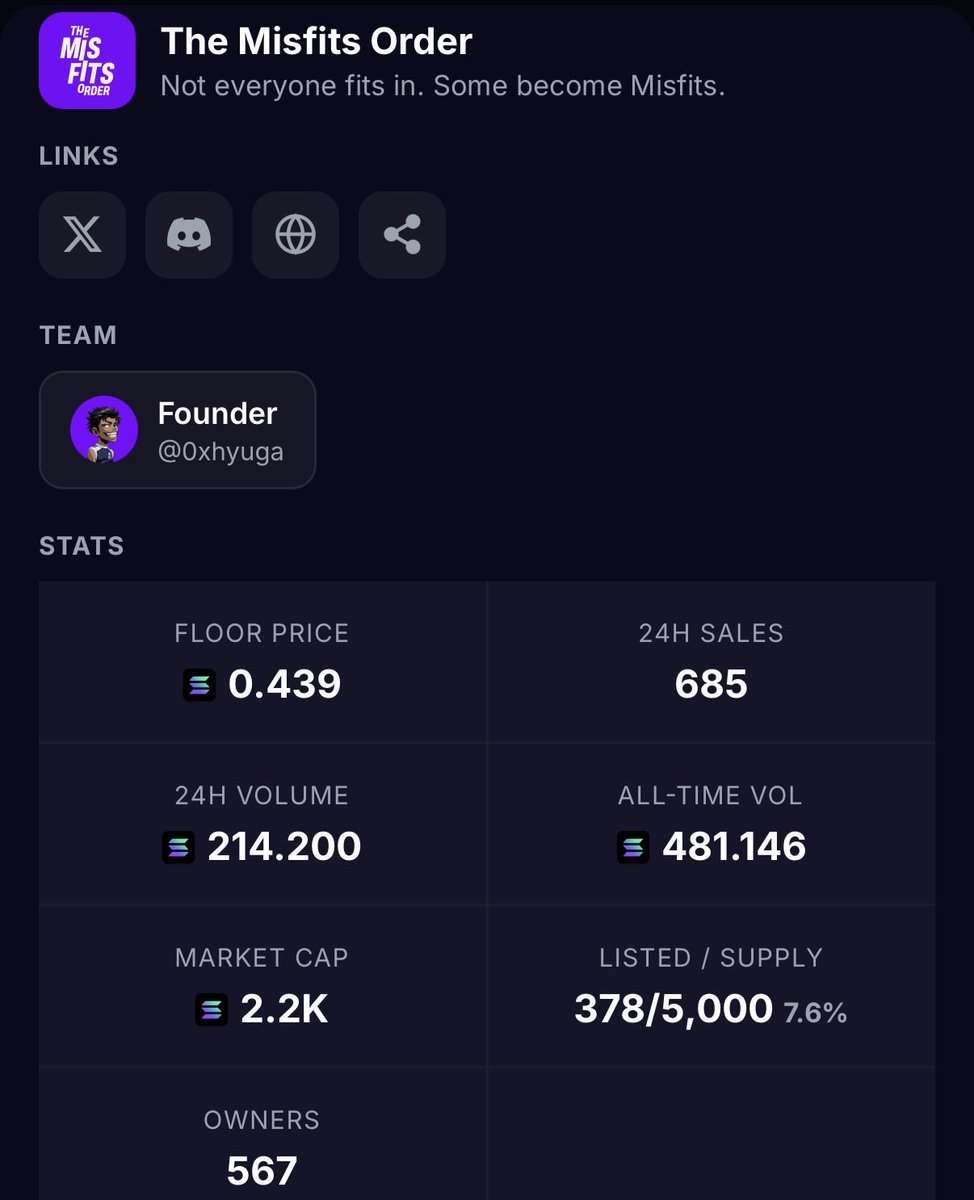The image size is (974, 1200).
Task: Select the 24H Sales 685 stat
Action: [711, 662]
